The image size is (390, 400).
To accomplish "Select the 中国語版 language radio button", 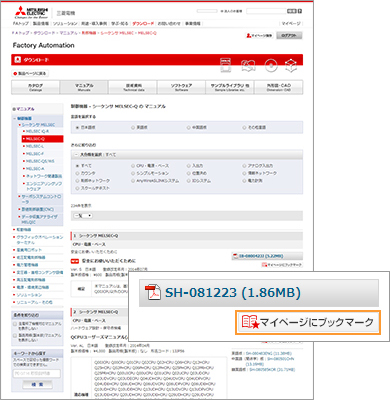I will point(189,127).
